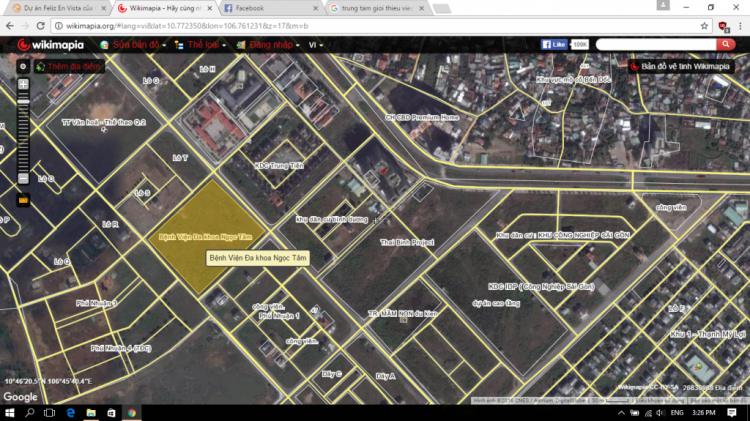The width and height of the screenshot is (750, 421).
Task: Click the ruler measure distance tool
Action: point(23,200)
